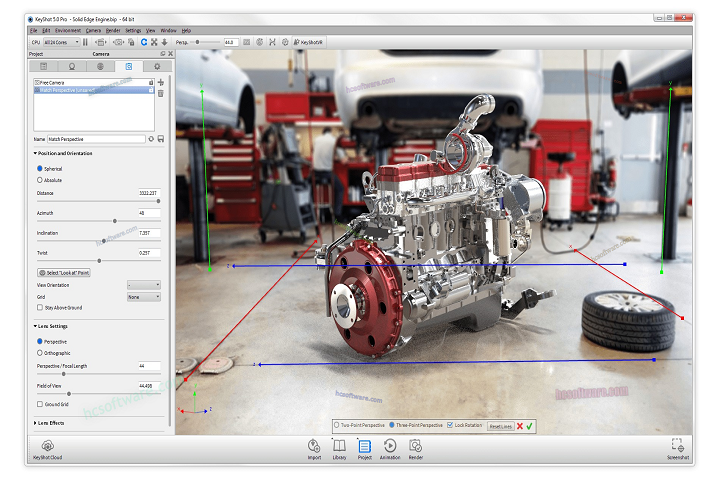
Task: Open the Window menu
Action: click(169, 30)
